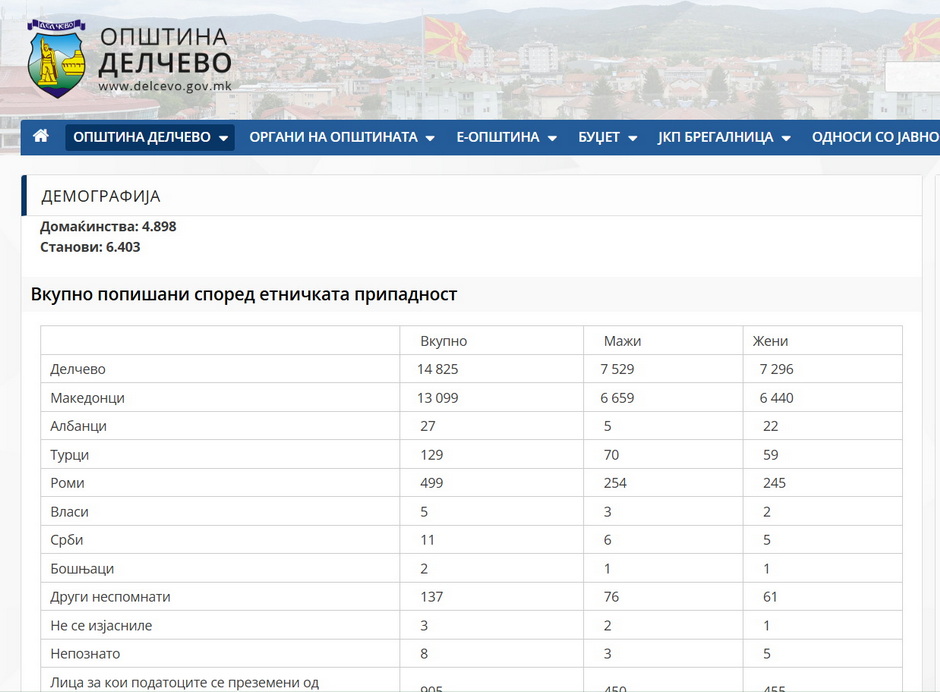Screen dimensions: 940x692
Task: Click the ОПШТИНА ДЕЛЧЕВО site title text
Action: (x=165, y=50)
